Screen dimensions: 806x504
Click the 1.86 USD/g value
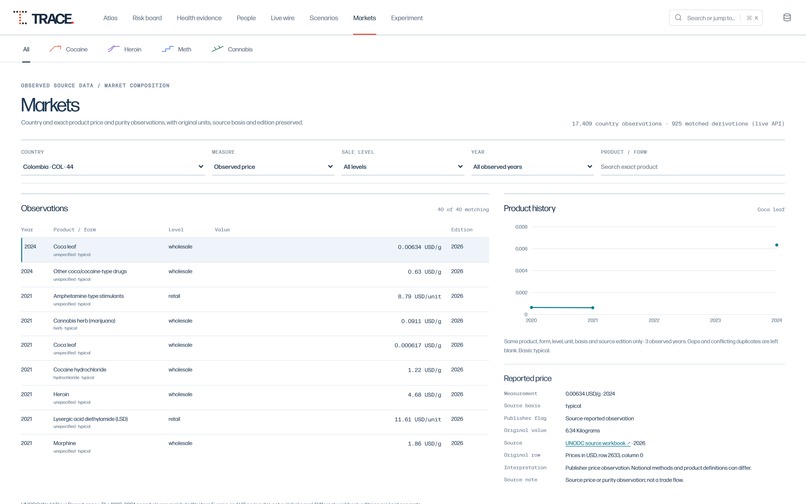425,443
